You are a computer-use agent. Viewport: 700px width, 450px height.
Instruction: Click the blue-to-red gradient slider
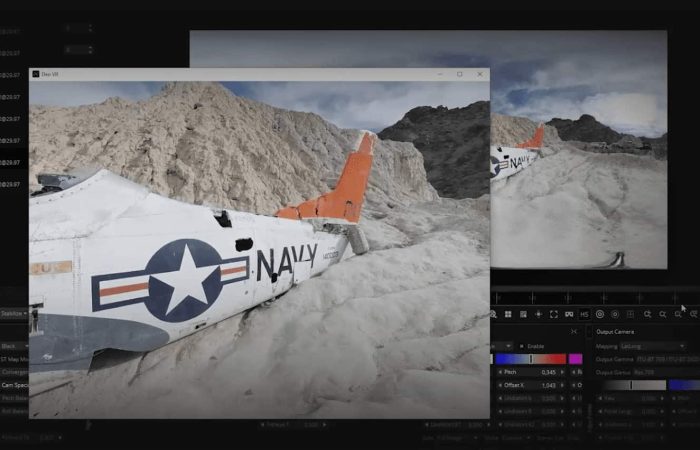click(x=530, y=359)
